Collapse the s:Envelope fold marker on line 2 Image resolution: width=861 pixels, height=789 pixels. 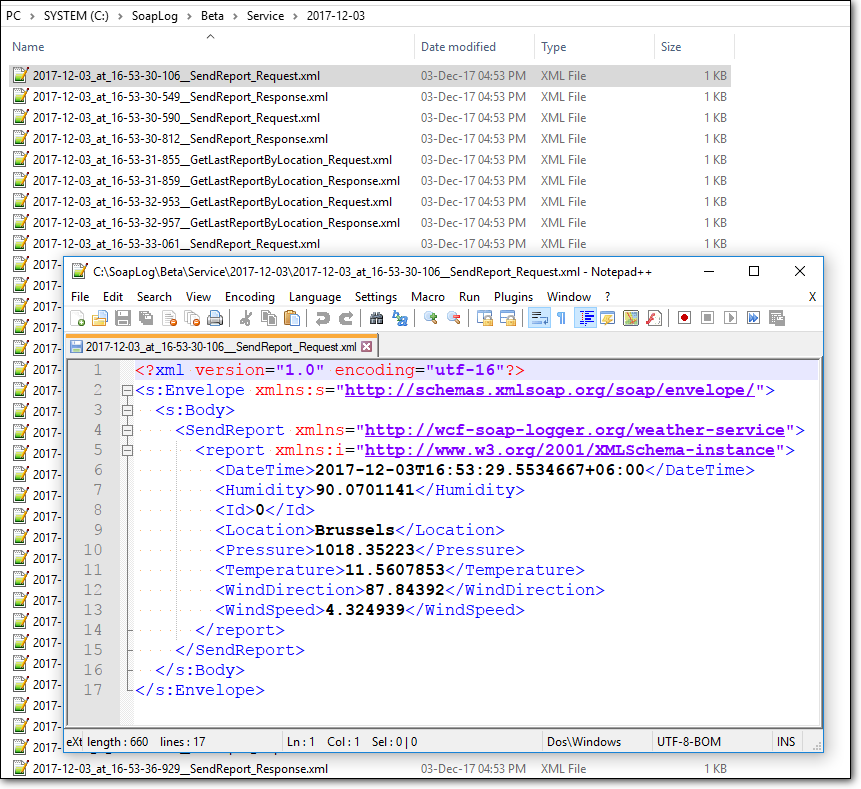point(126,390)
